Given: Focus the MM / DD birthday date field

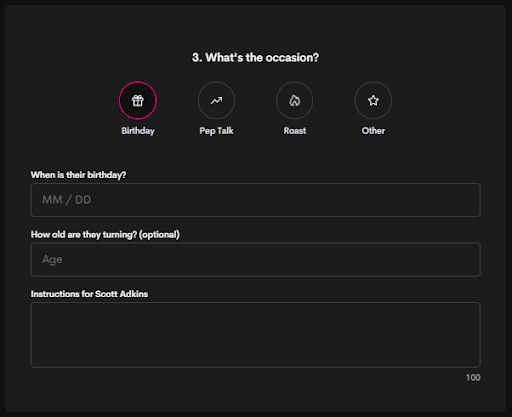Looking at the screenshot, I should point(255,200).
